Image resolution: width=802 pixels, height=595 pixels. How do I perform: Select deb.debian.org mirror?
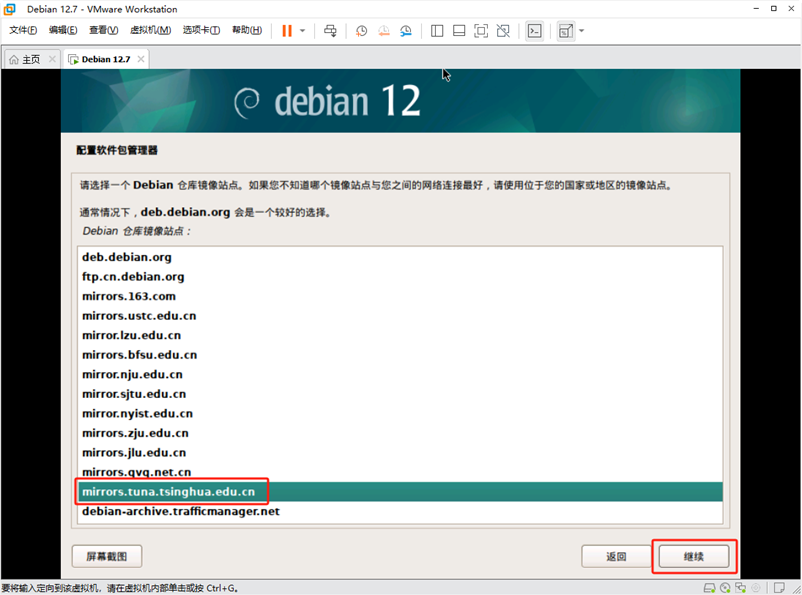(400, 257)
